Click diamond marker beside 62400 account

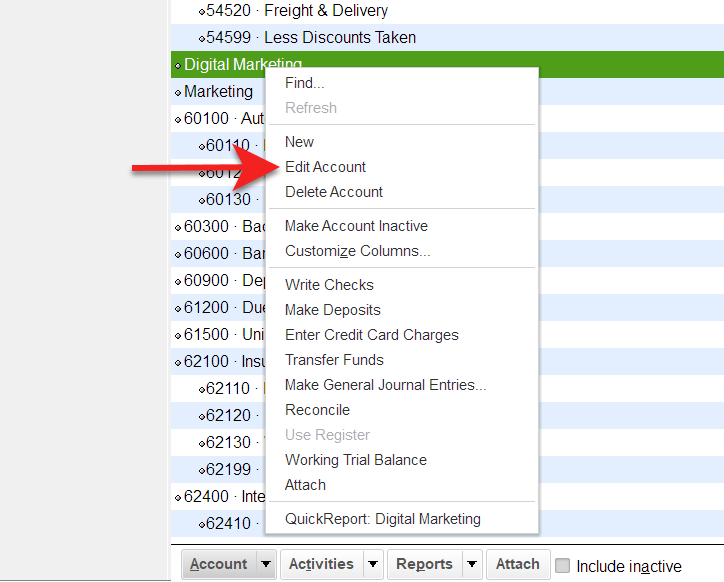click(178, 498)
